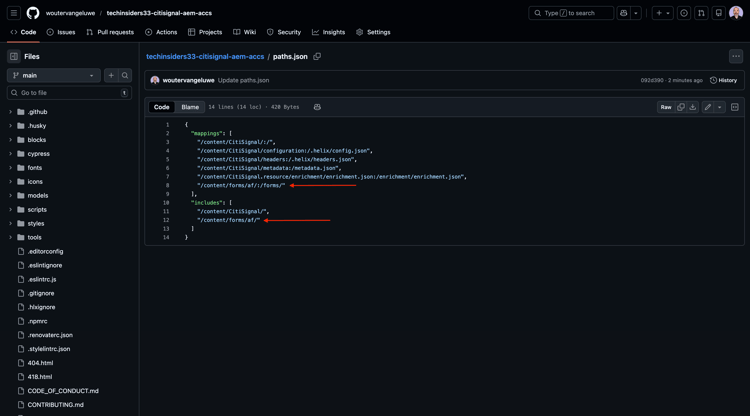
Task: Open the .editorconfig file
Action: pyautogui.click(x=45, y=252)
